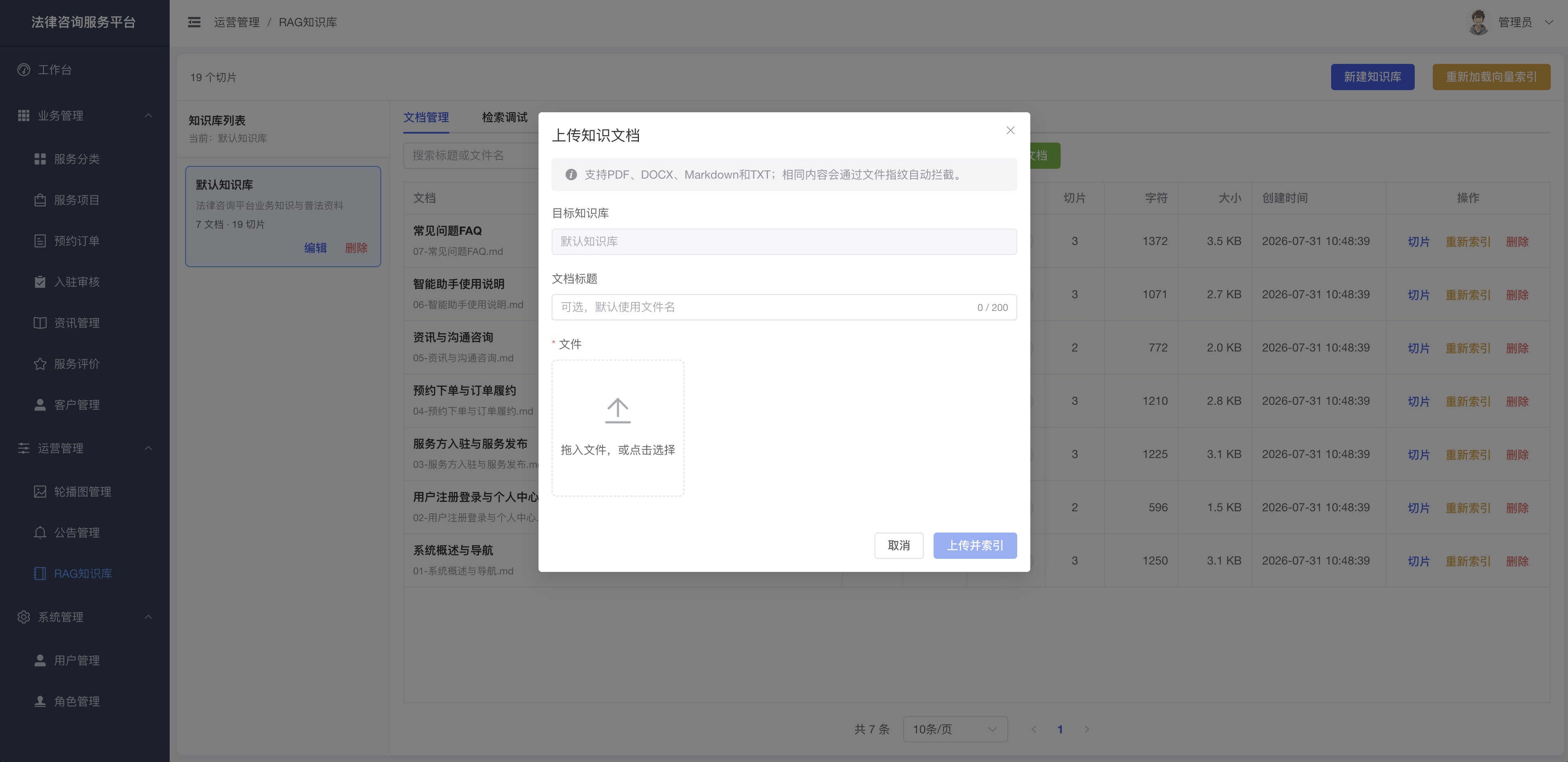The height and width of the screenshot is (762, 1568).
Task: Select the 客户管理 person icon
Action: (x=40, y=405)
